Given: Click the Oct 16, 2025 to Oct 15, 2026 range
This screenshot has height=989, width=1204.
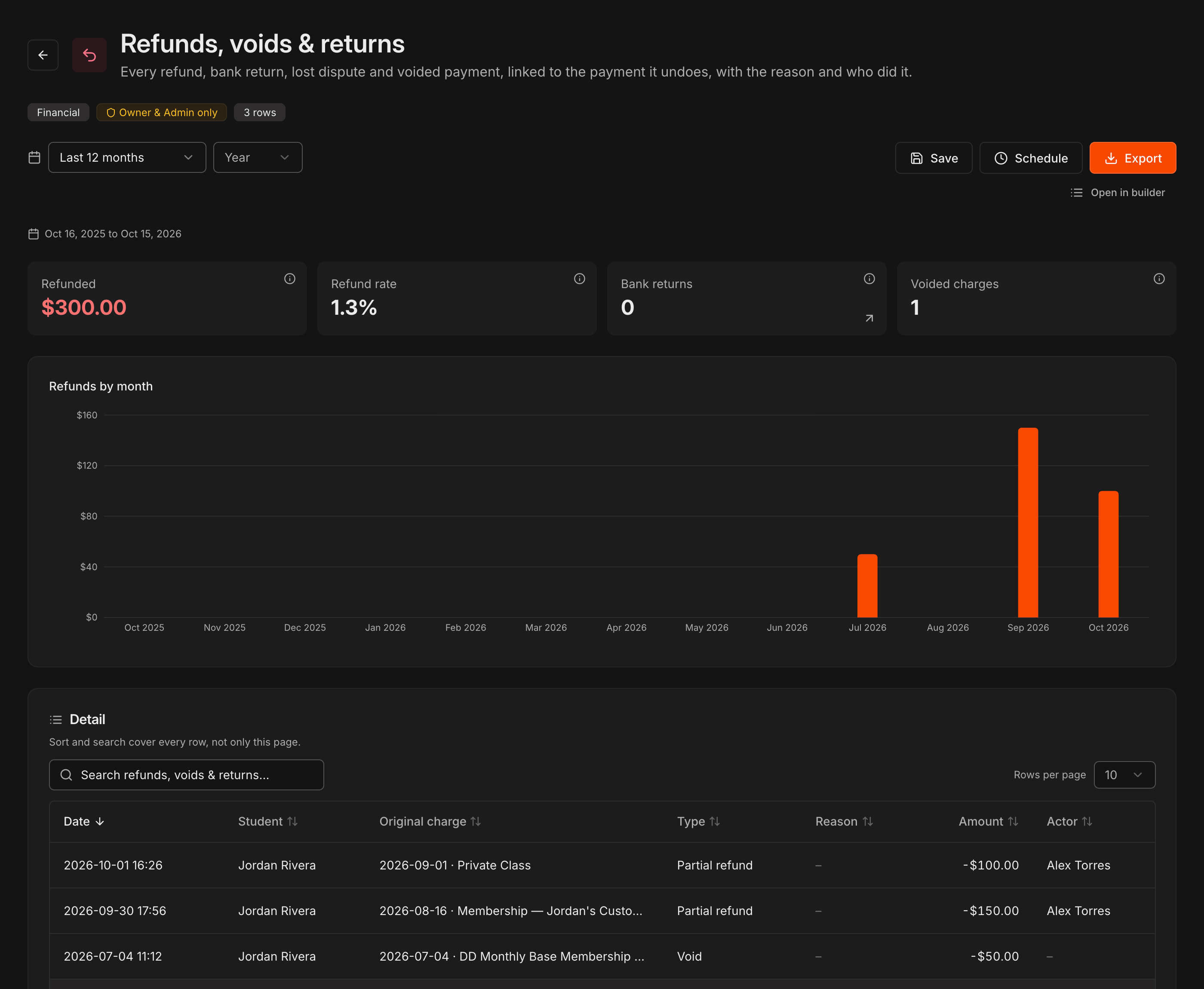Looking at the screenshot, I should coord(113,233).
